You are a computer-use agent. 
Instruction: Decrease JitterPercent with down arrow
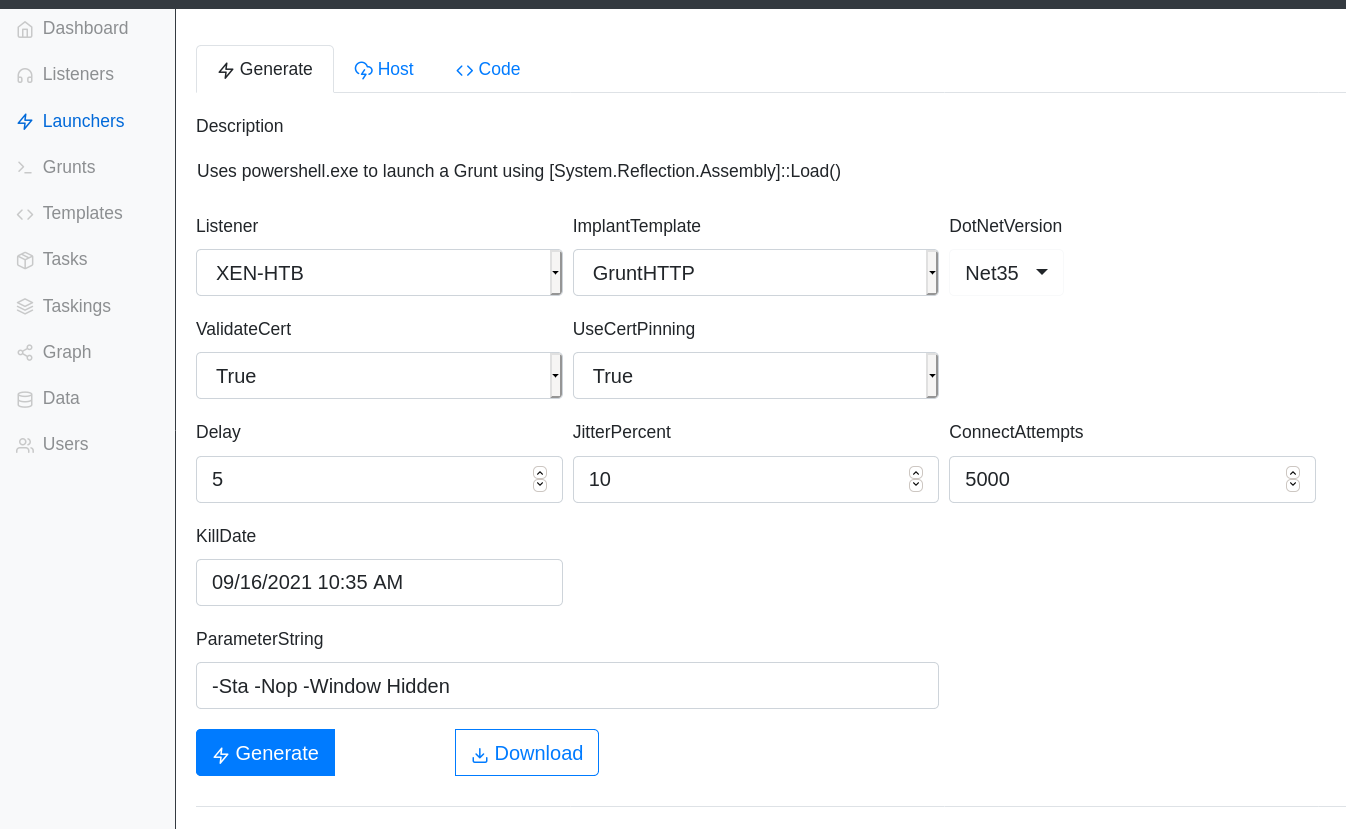pyautogui.click(x=916, y=486)
